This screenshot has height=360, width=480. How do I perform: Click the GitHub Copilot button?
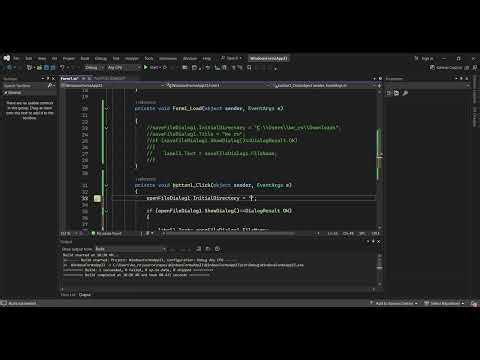click(446, 68)
